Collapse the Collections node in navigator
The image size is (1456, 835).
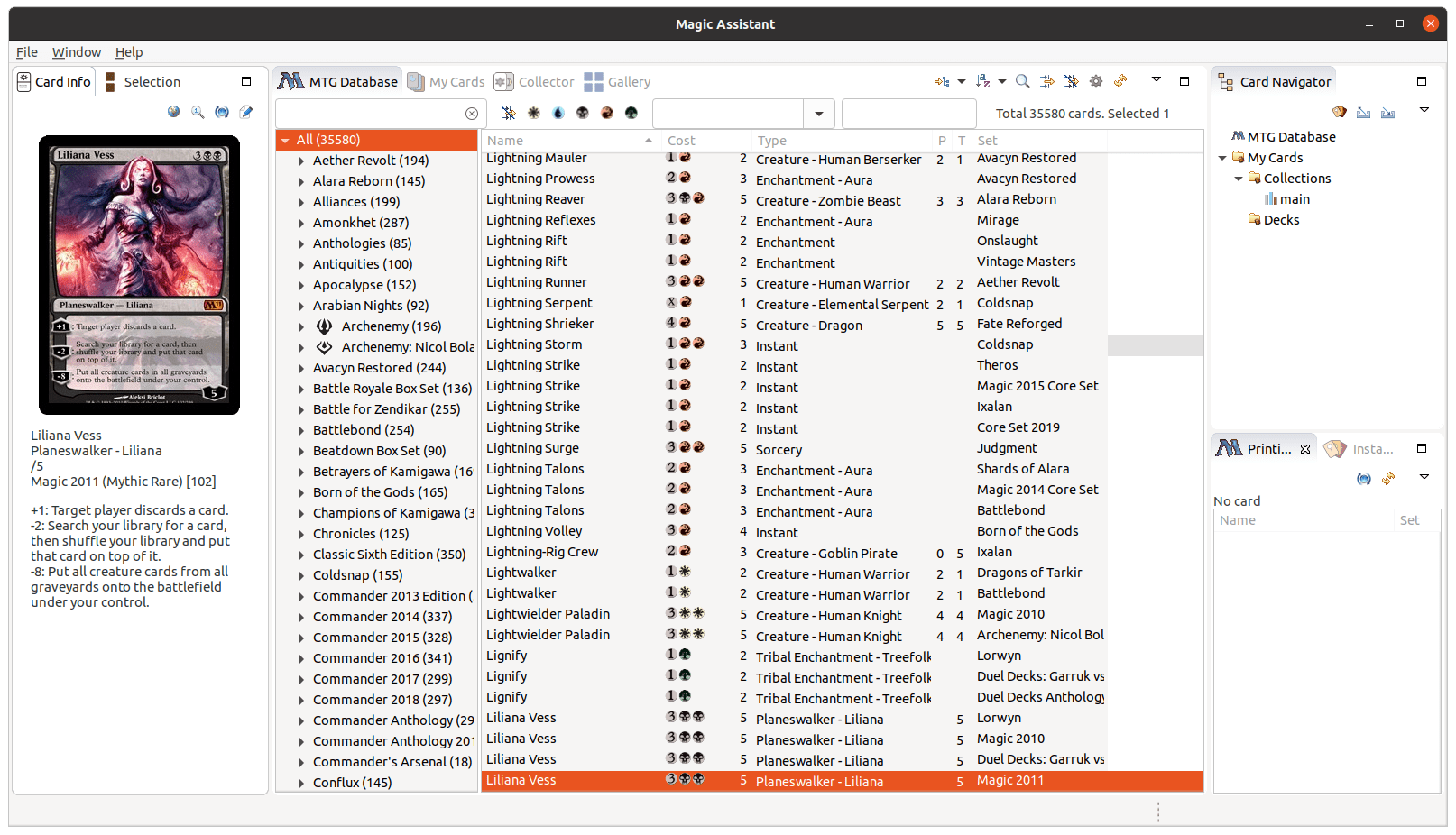click(x=1239, y=179)
